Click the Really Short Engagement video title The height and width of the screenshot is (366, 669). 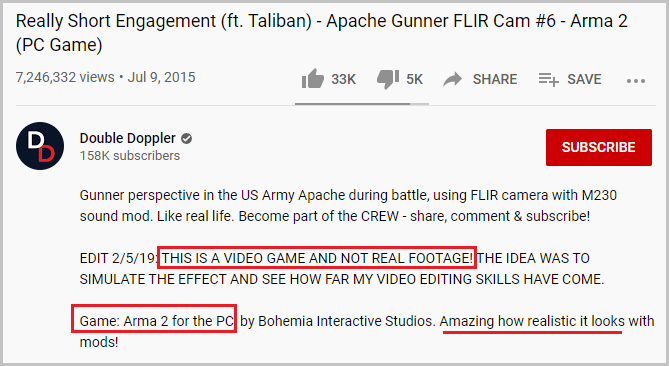[322, 33]
